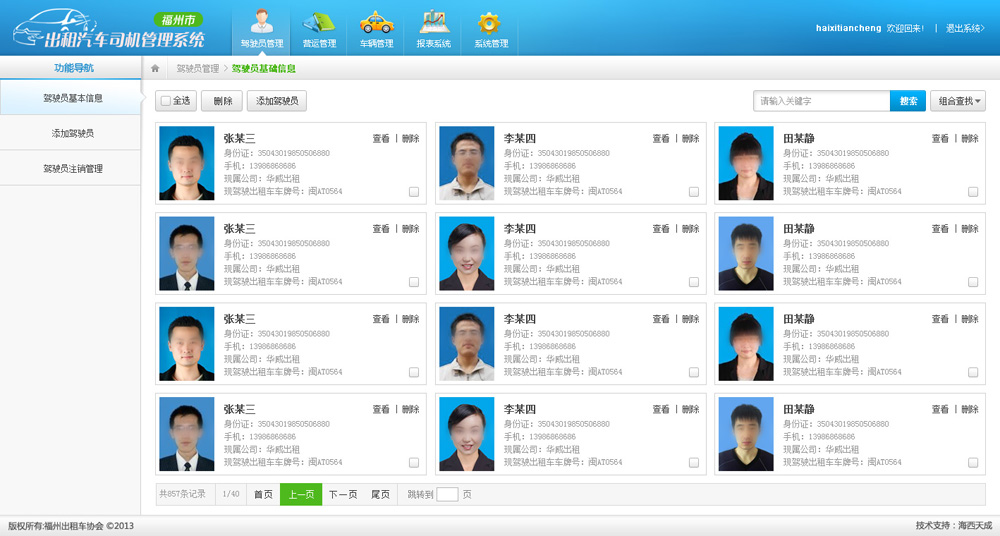Tick checkbox on first 田某静 card
The image size is (1000, 536).
(973, 192)
